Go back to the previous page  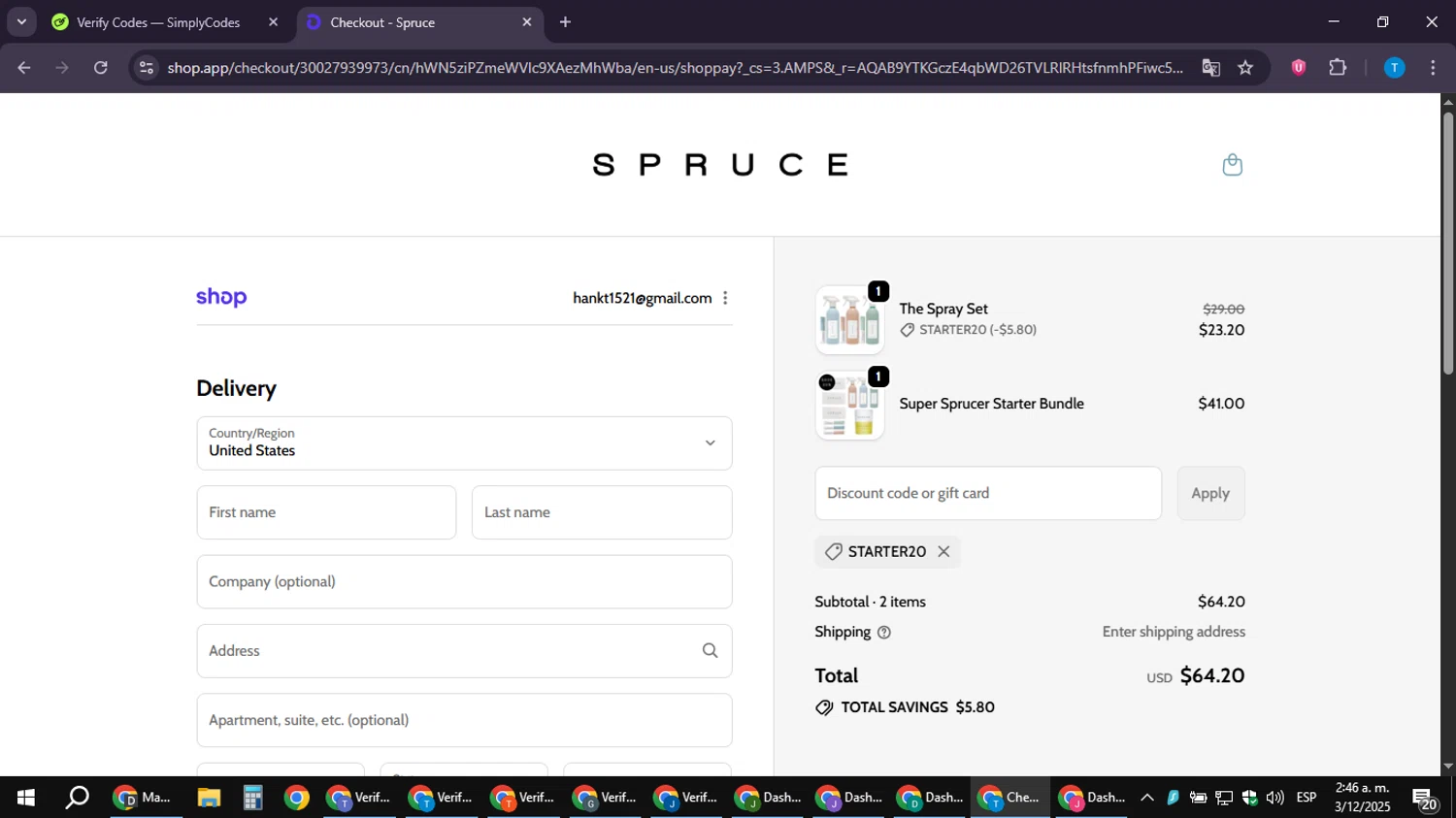(x=24, y=68)
